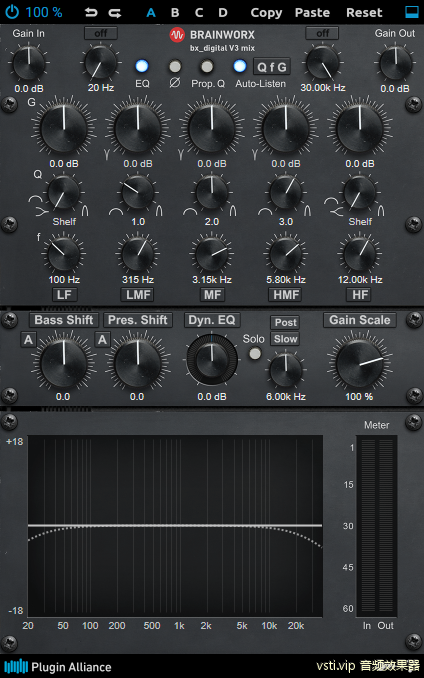This screenshot has height=678, width=424.
Task: Toggle the A button beside Pres. Shift
Action: pos(102,340)
